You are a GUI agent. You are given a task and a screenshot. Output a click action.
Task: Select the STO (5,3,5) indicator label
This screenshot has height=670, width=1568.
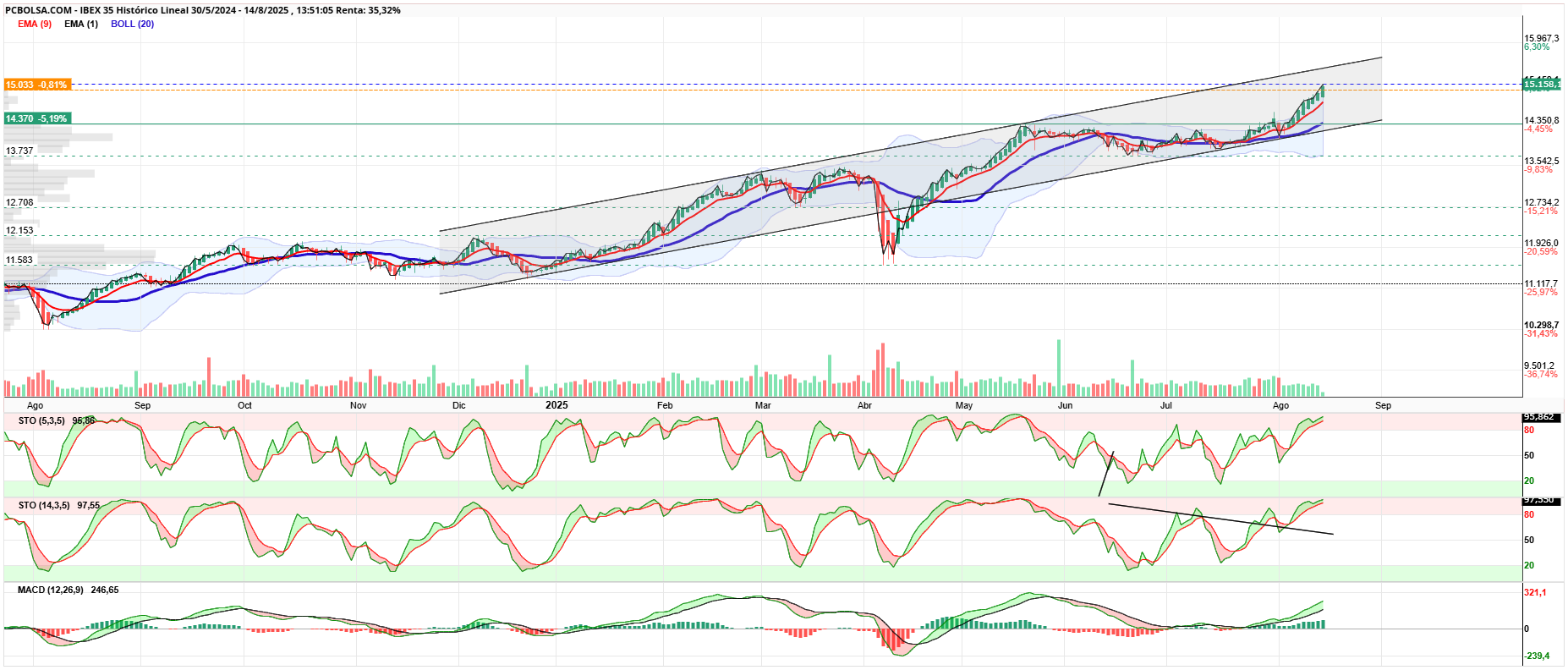41,420
